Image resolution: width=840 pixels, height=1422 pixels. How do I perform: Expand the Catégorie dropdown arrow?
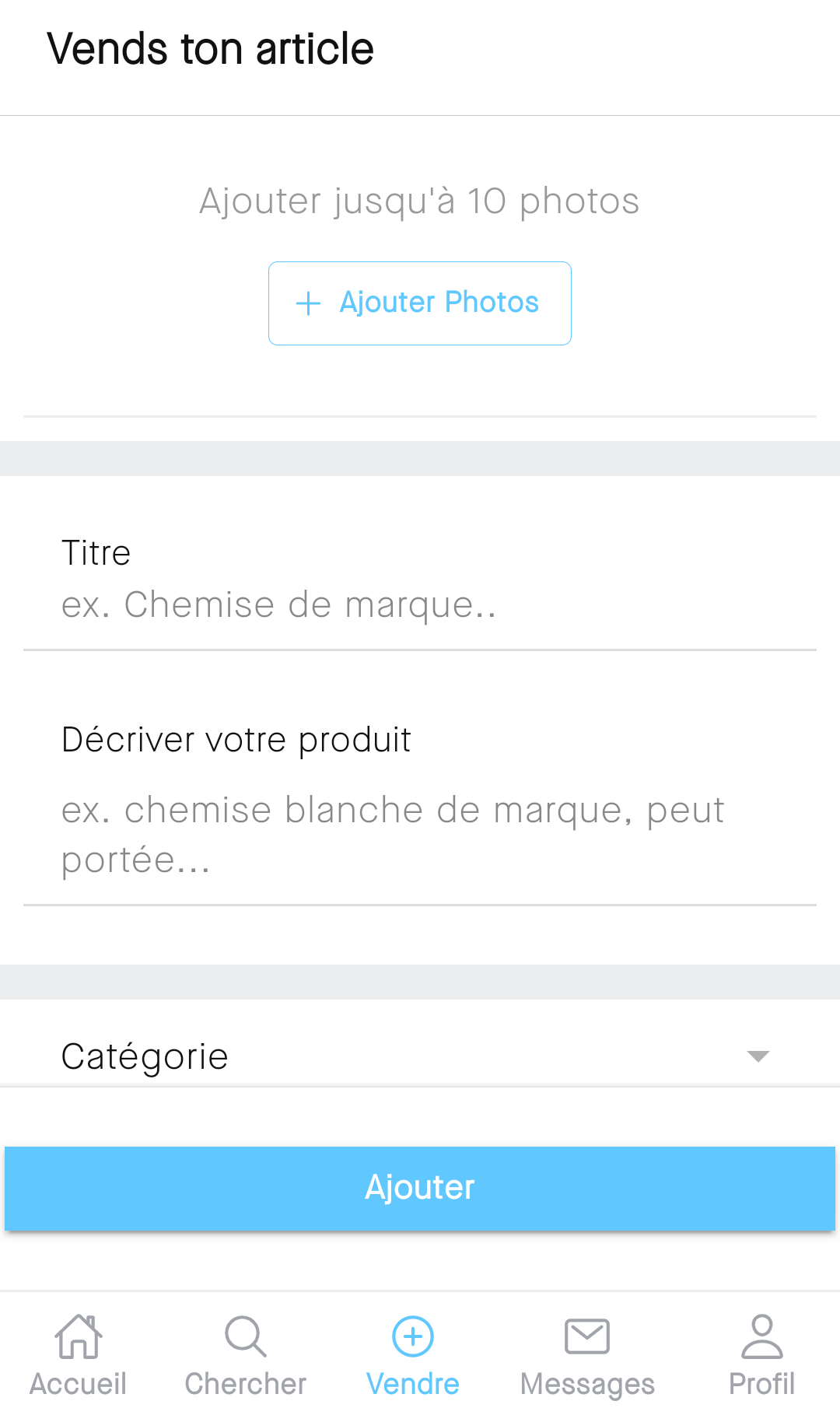point(758,1056)
